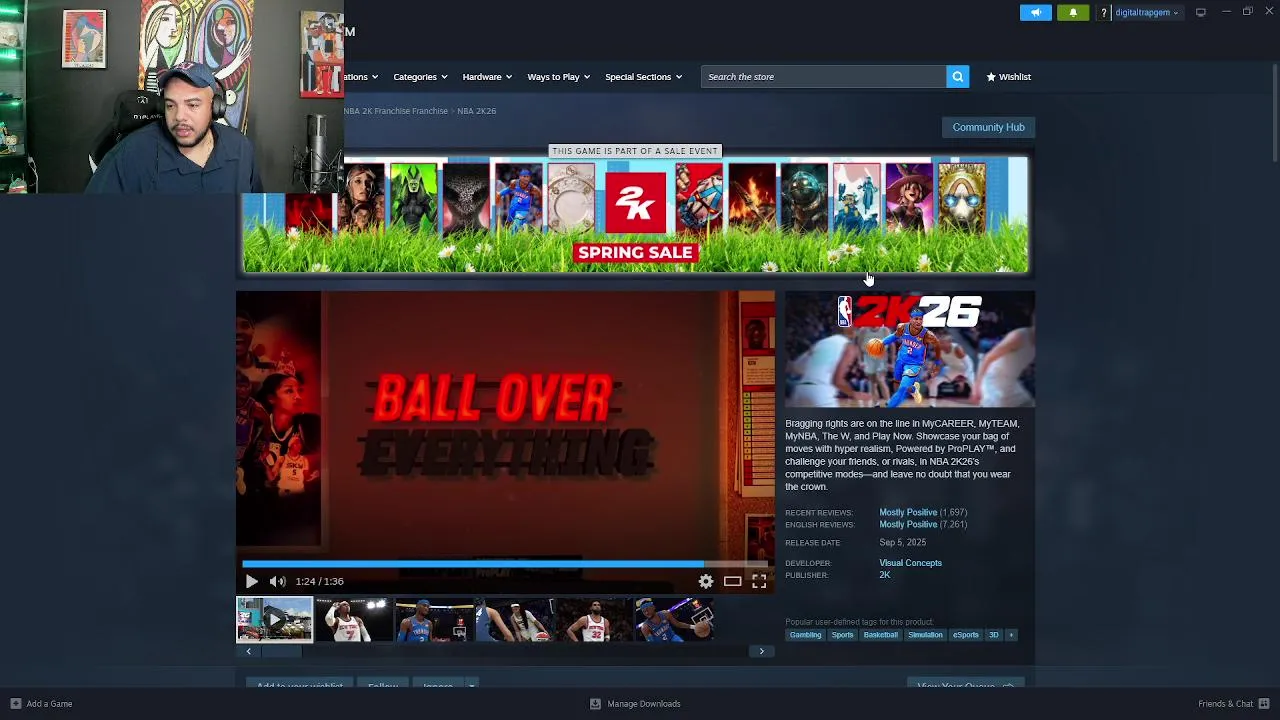This screenshot has height=720, width=1280.
Task: Open the Wishlist link
Action: pyautogui.click(x=1008, y=77)
